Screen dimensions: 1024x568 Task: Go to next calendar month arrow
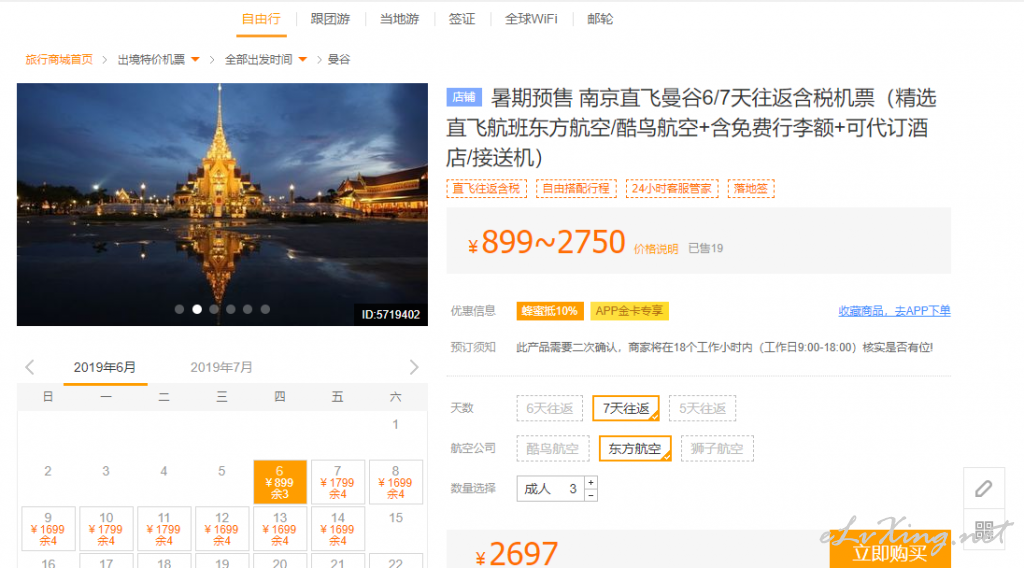coord(414,367)
